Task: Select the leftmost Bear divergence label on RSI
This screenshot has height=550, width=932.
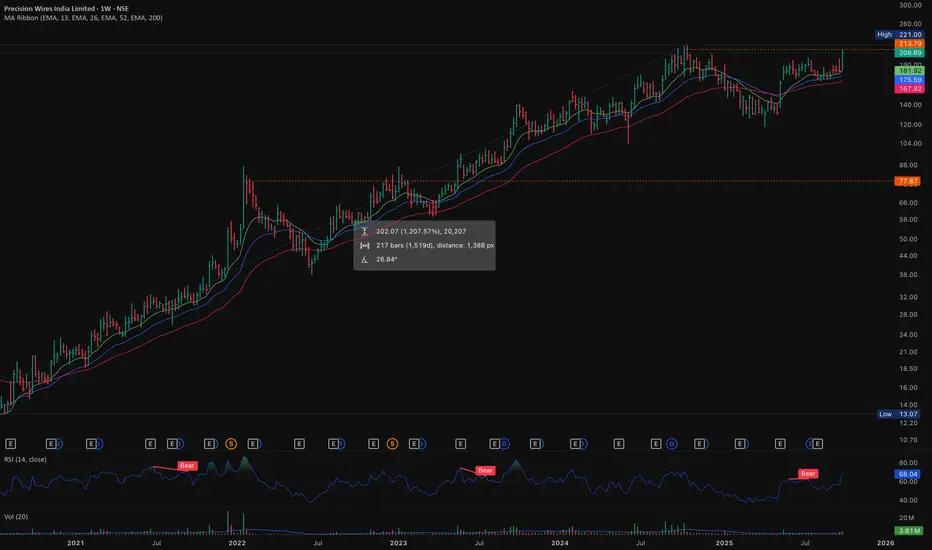Action: pos(187,465)
